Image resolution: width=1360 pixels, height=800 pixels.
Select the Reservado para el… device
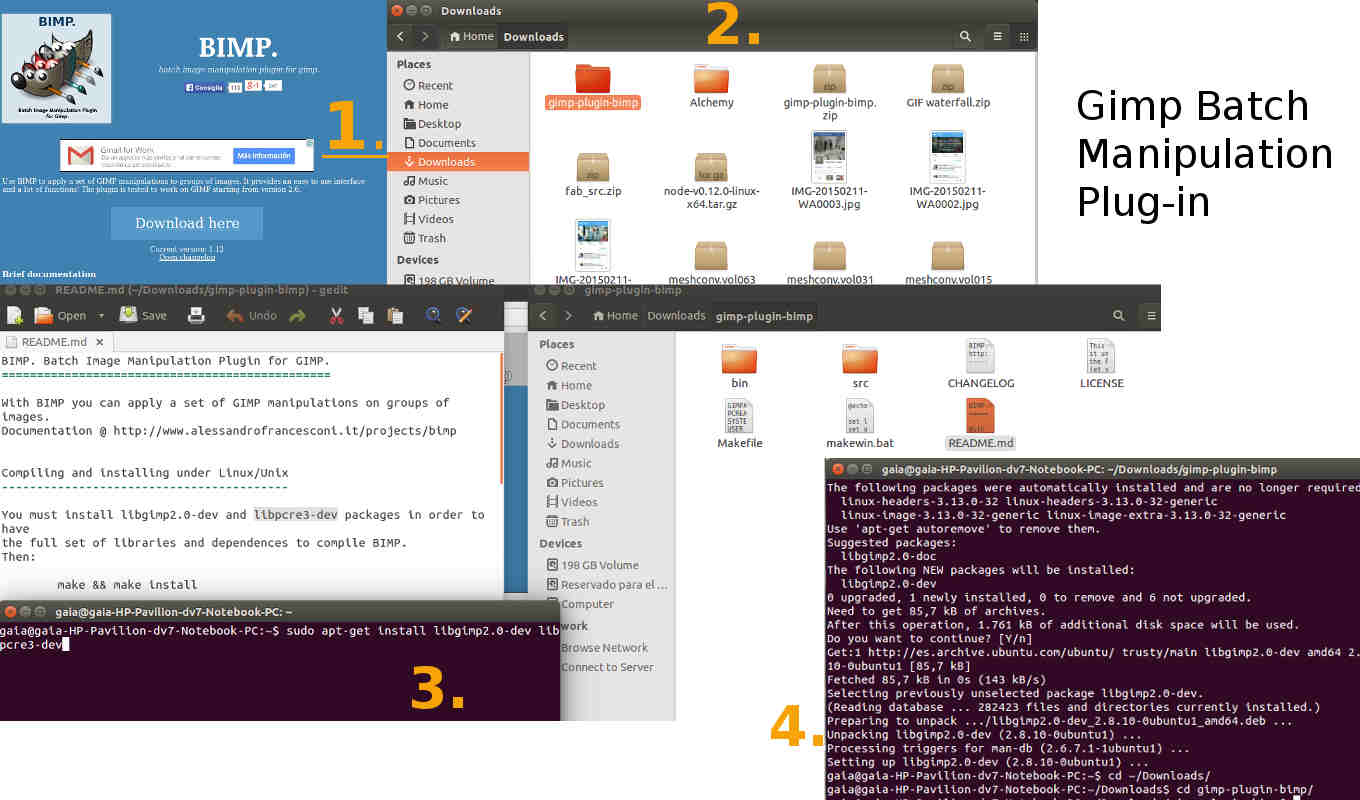(606, 585)
